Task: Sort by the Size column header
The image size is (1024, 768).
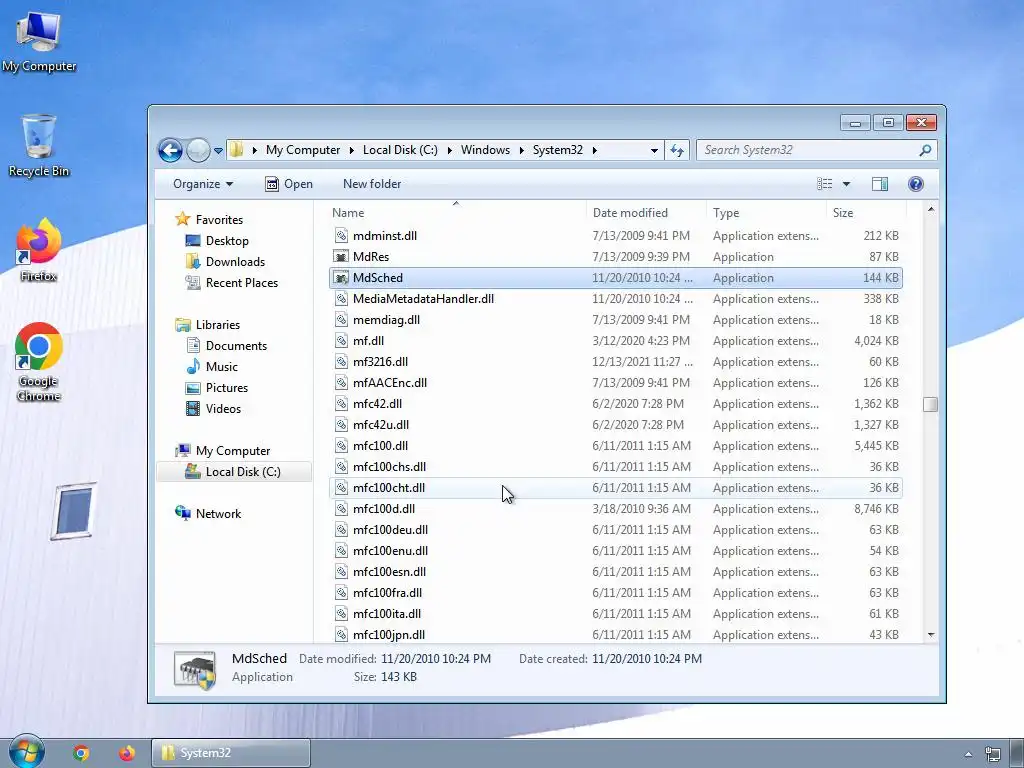Action: coord(866,213)
